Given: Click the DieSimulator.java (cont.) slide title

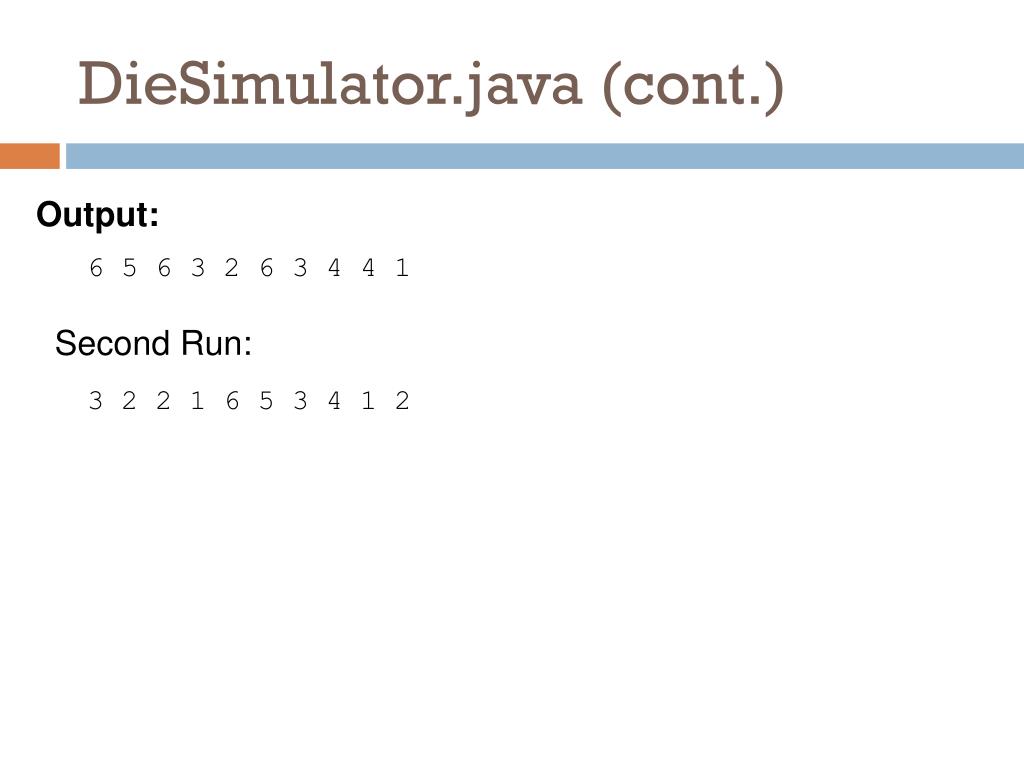Looking at the screenshot, I should [430, 86].
